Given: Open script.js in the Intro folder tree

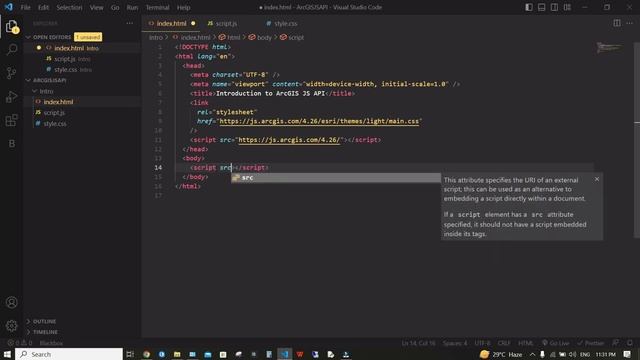Looking at the screenshot, I should (82, 113).
